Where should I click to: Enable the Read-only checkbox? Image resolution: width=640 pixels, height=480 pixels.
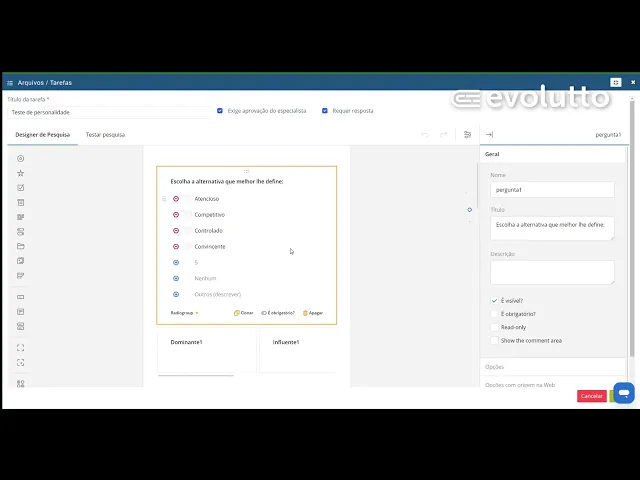click(x=494, y=327)
